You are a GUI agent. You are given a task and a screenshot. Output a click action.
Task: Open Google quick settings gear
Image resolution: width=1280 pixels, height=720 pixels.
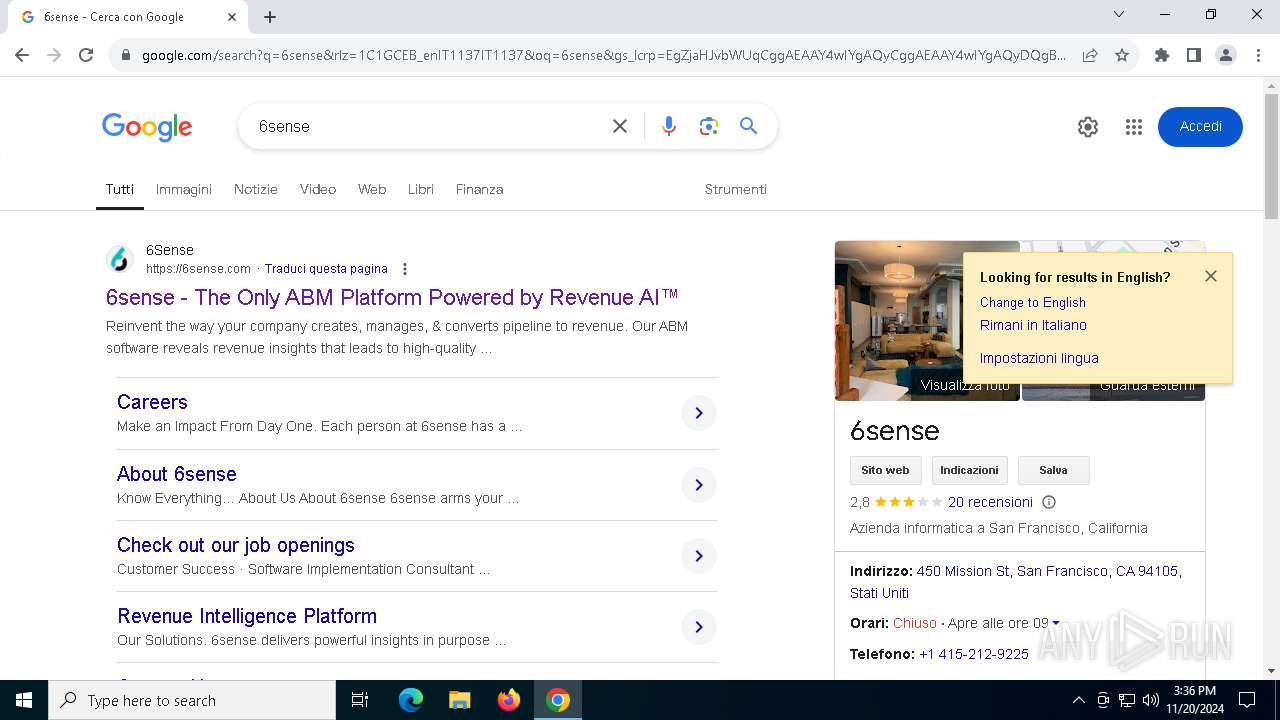pos(1088,127)
